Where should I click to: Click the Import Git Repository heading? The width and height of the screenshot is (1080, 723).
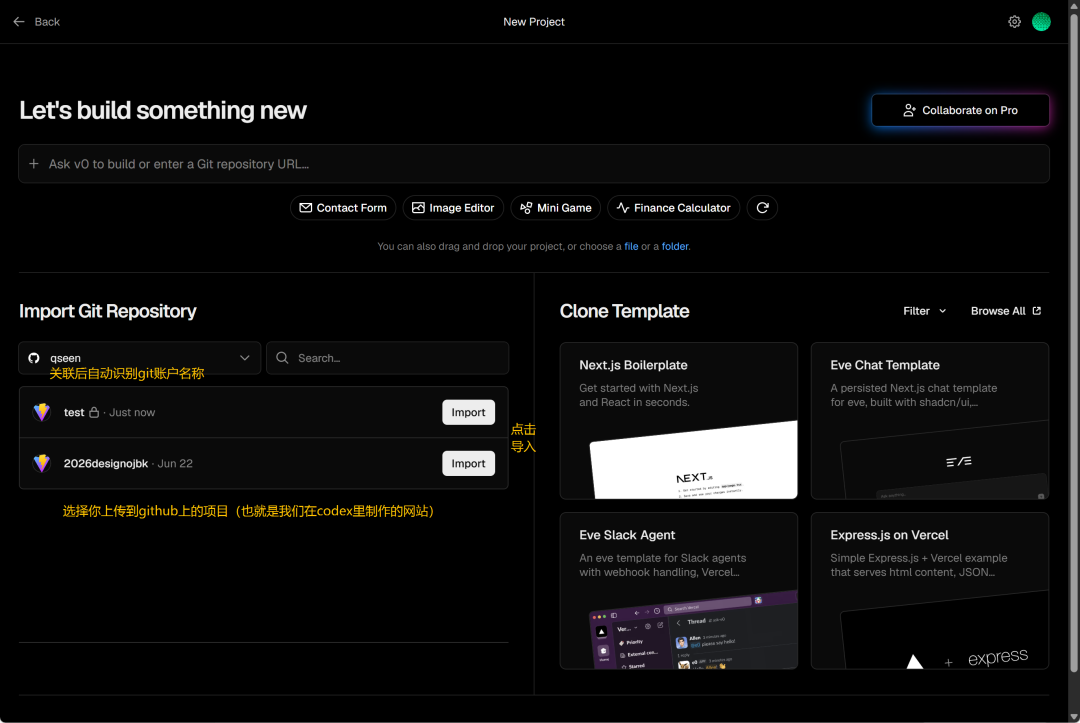[x=107, y=311]
